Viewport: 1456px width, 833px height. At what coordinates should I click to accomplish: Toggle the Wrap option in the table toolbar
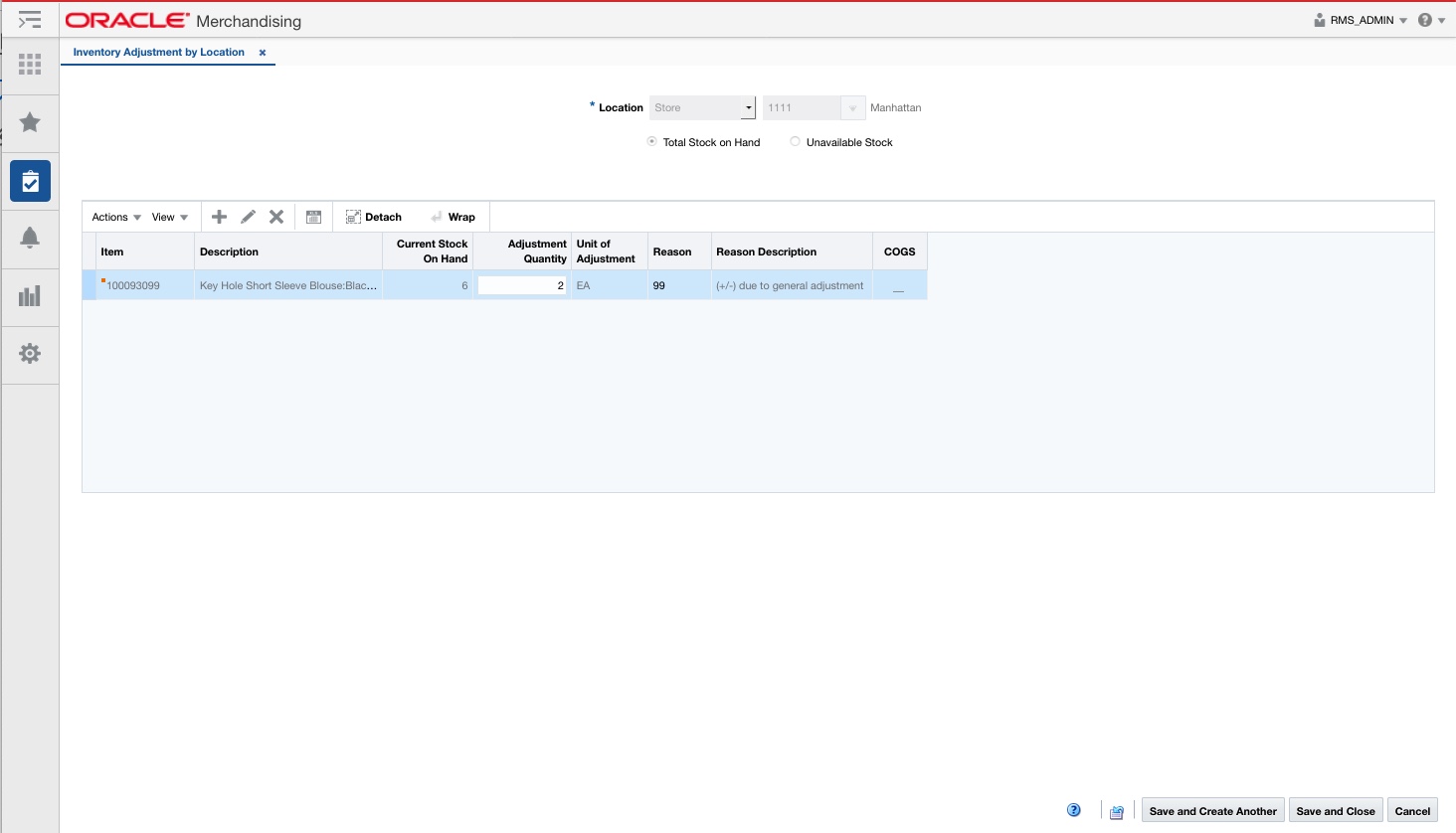click(x=454, y=216)
